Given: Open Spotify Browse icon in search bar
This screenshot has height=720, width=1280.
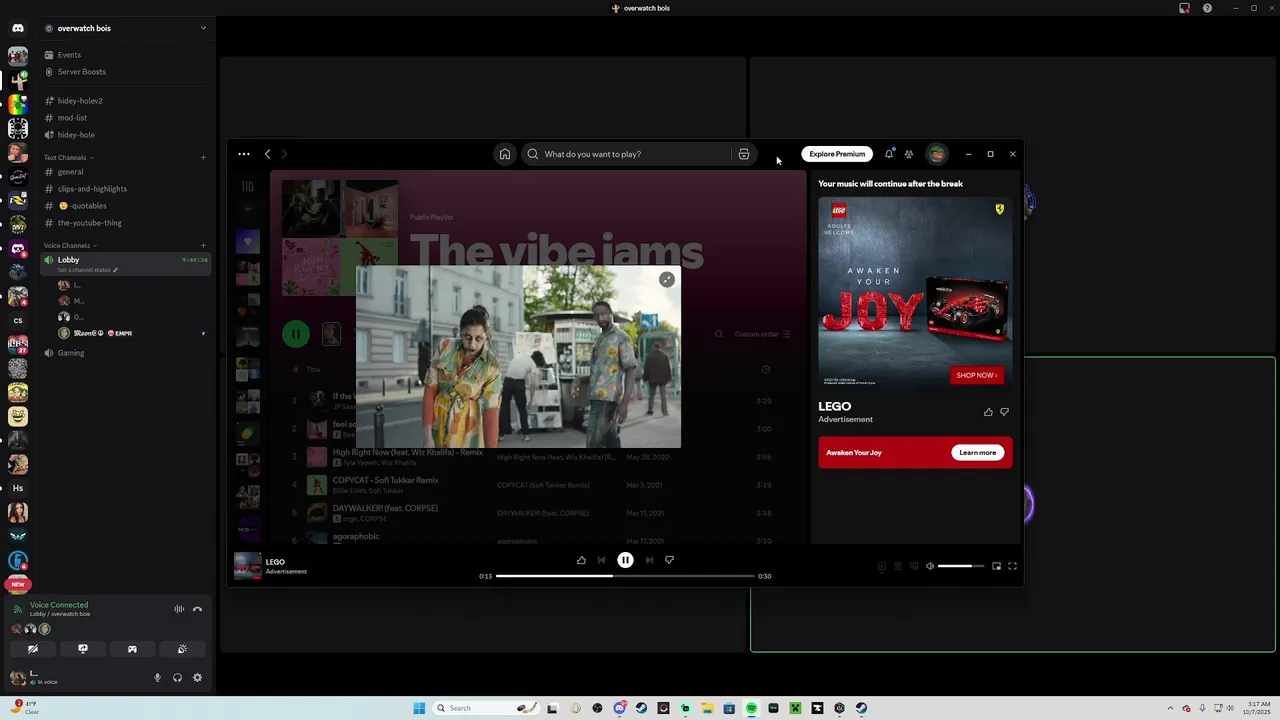Looking at the screenshot, I should click(744, 154).
